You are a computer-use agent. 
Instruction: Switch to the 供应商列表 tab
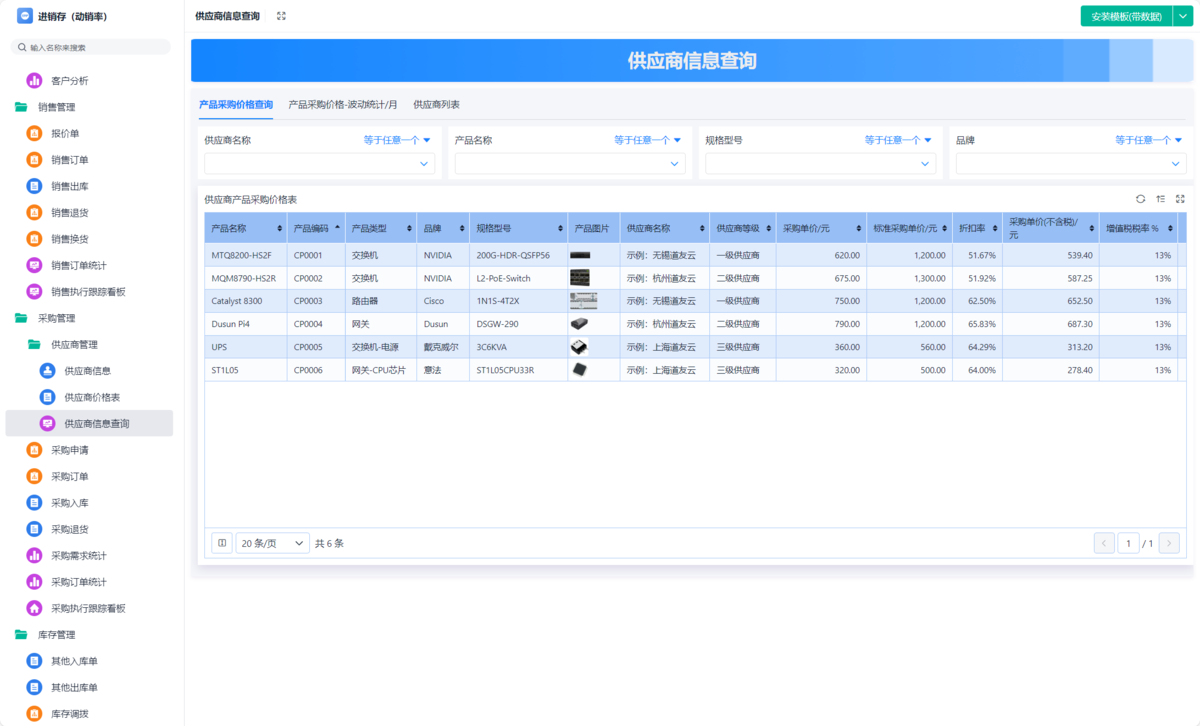point(437,105)
